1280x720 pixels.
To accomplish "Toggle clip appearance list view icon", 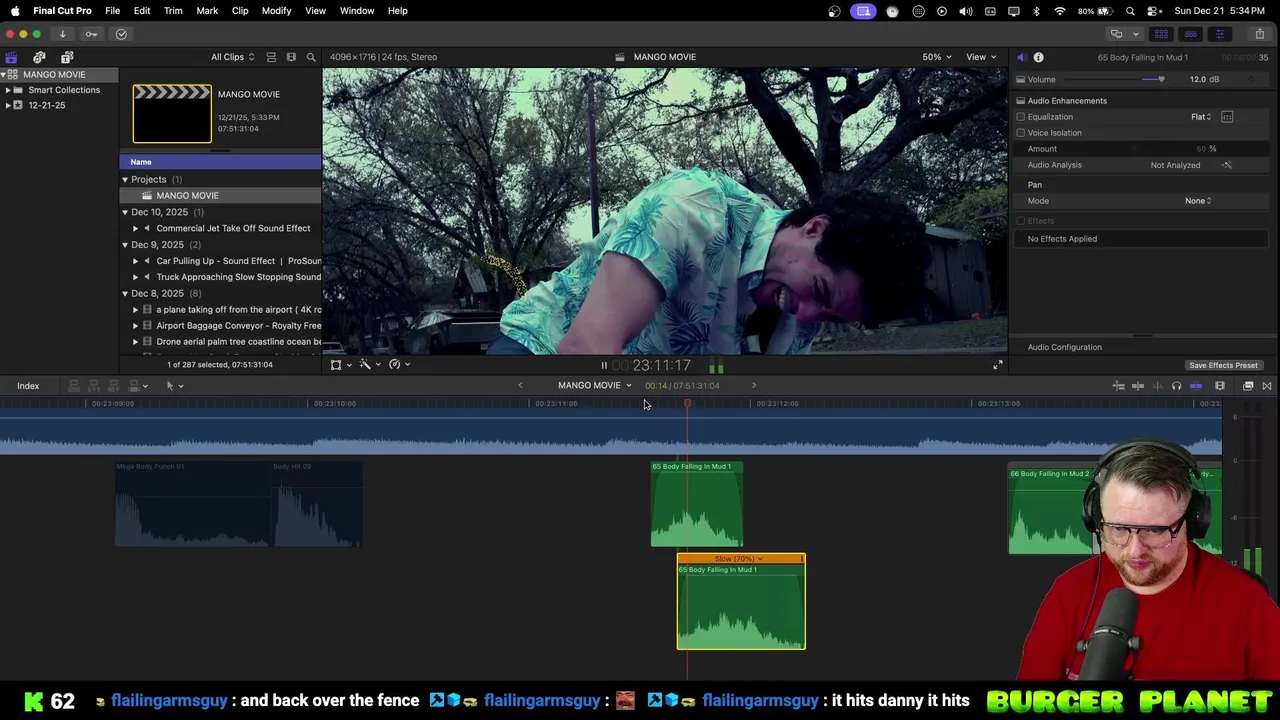I will (x=271, y=57).
